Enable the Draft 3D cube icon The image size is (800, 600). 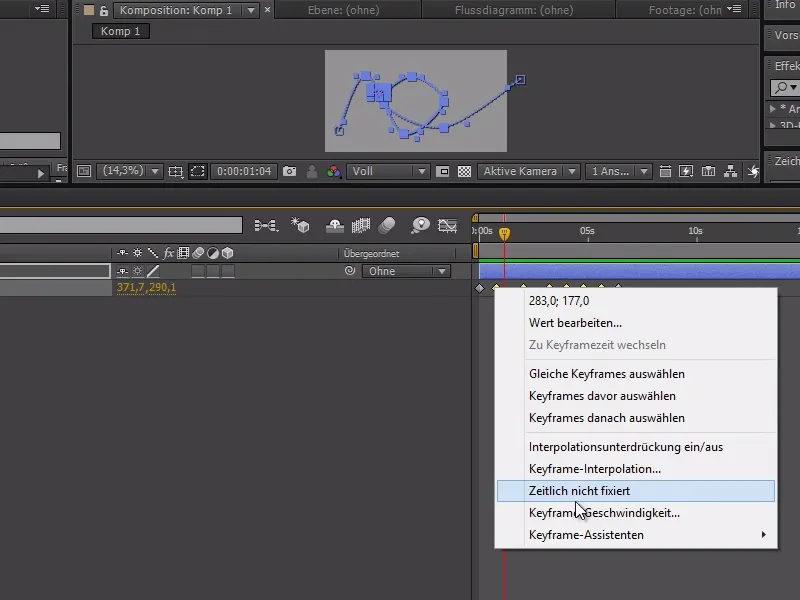point(301,225)
